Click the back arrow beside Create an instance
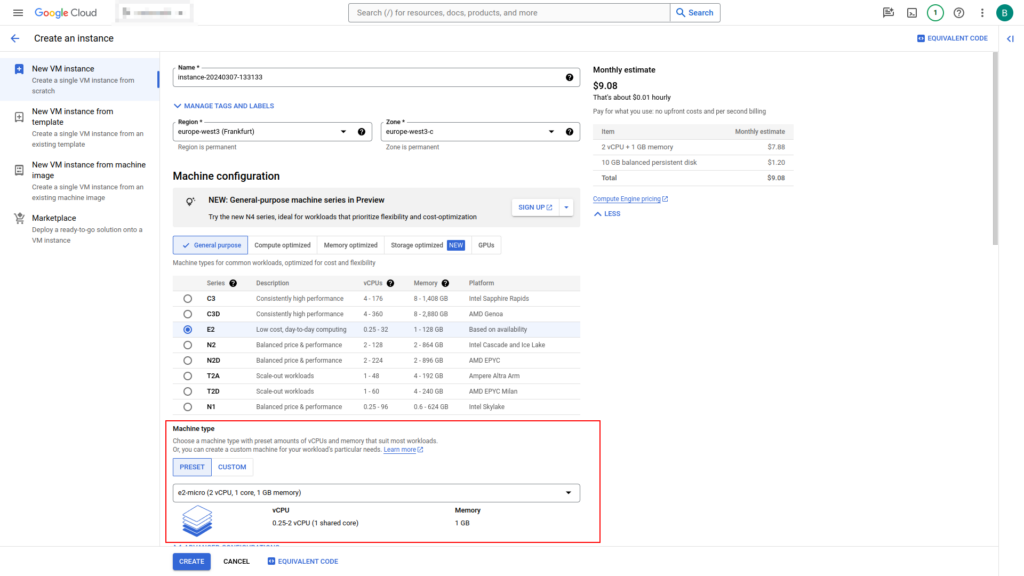The image size is (1024, 576). [x=15, y=38]
